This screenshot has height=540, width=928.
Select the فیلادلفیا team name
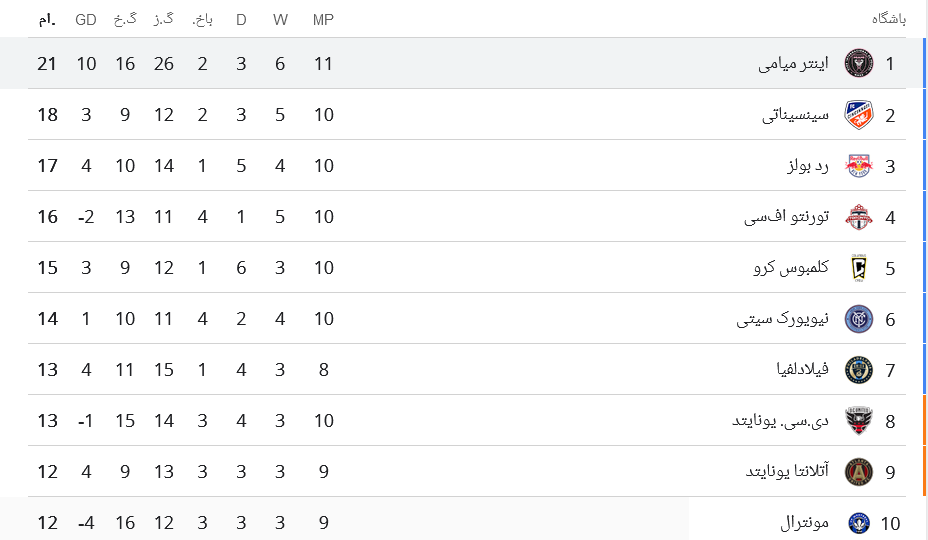[x=803, y=369]
